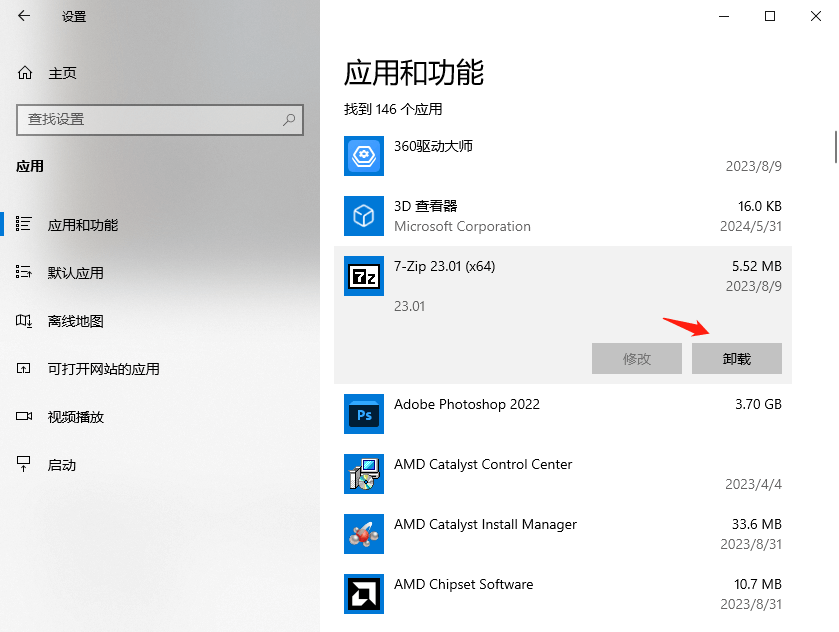Click the 3D 查看器 app icon

tap(363, 216)
